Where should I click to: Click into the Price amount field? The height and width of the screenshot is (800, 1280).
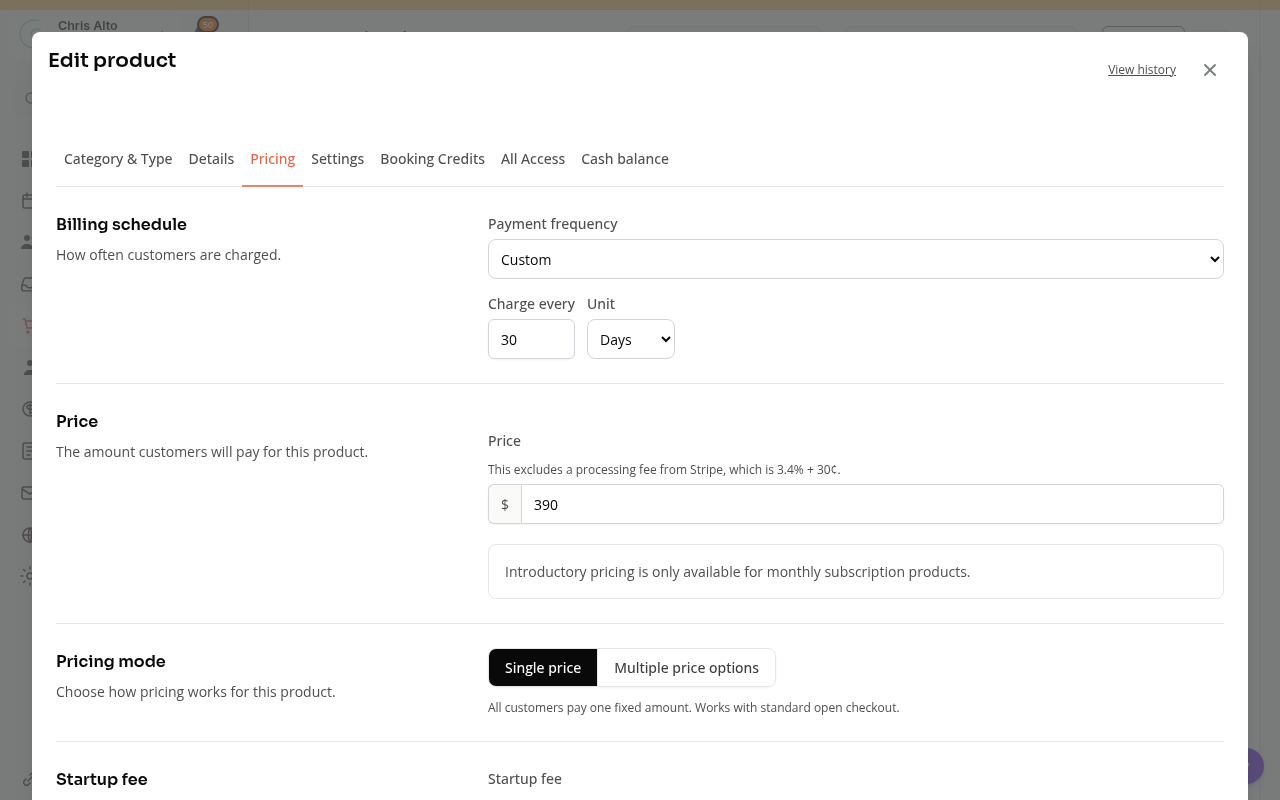point(872,505)
